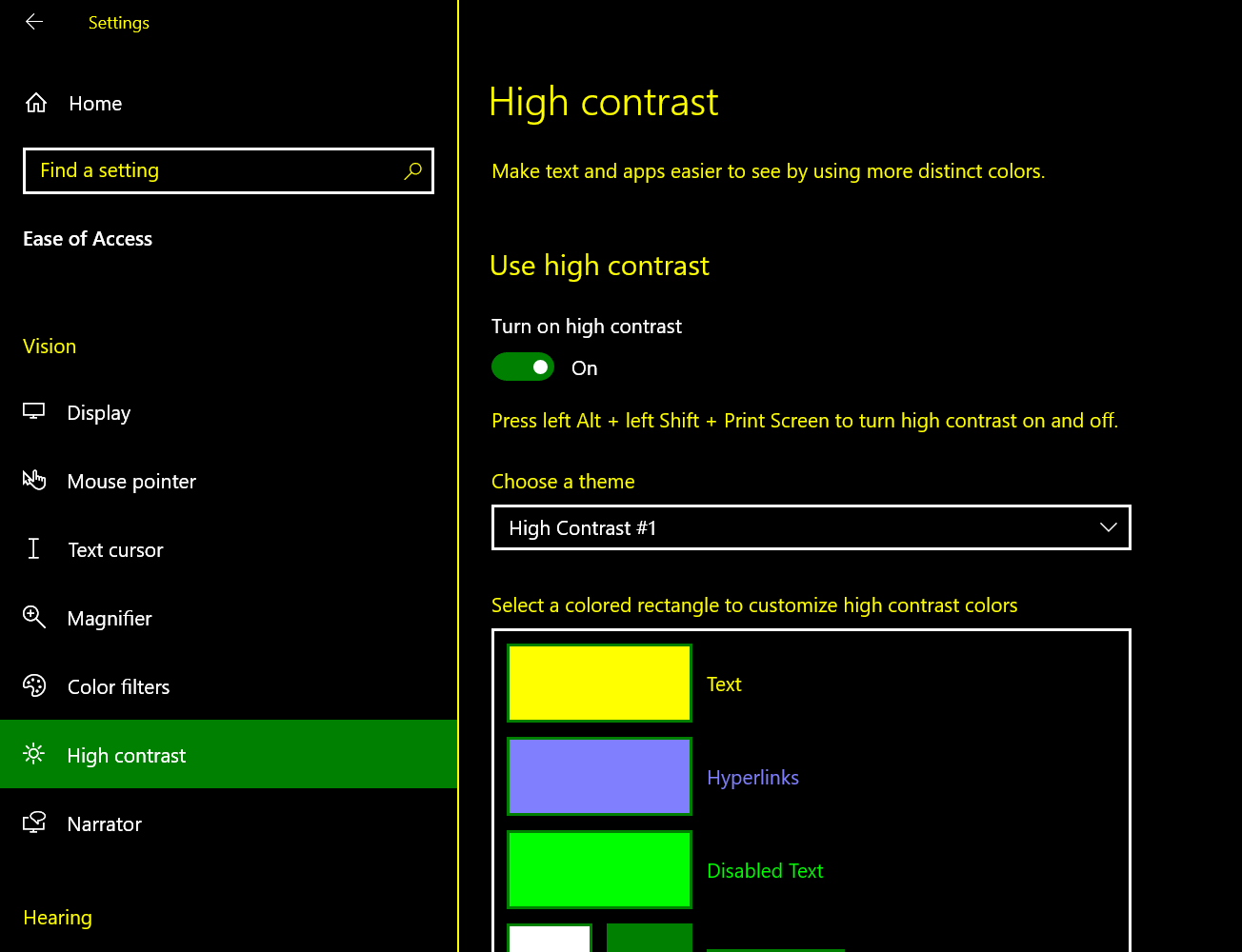Image resolution: width=1242 pixels, height=952 pixels.
Task: Select the Hyperlinks colored rectangle
Action: tap(599, 776)
